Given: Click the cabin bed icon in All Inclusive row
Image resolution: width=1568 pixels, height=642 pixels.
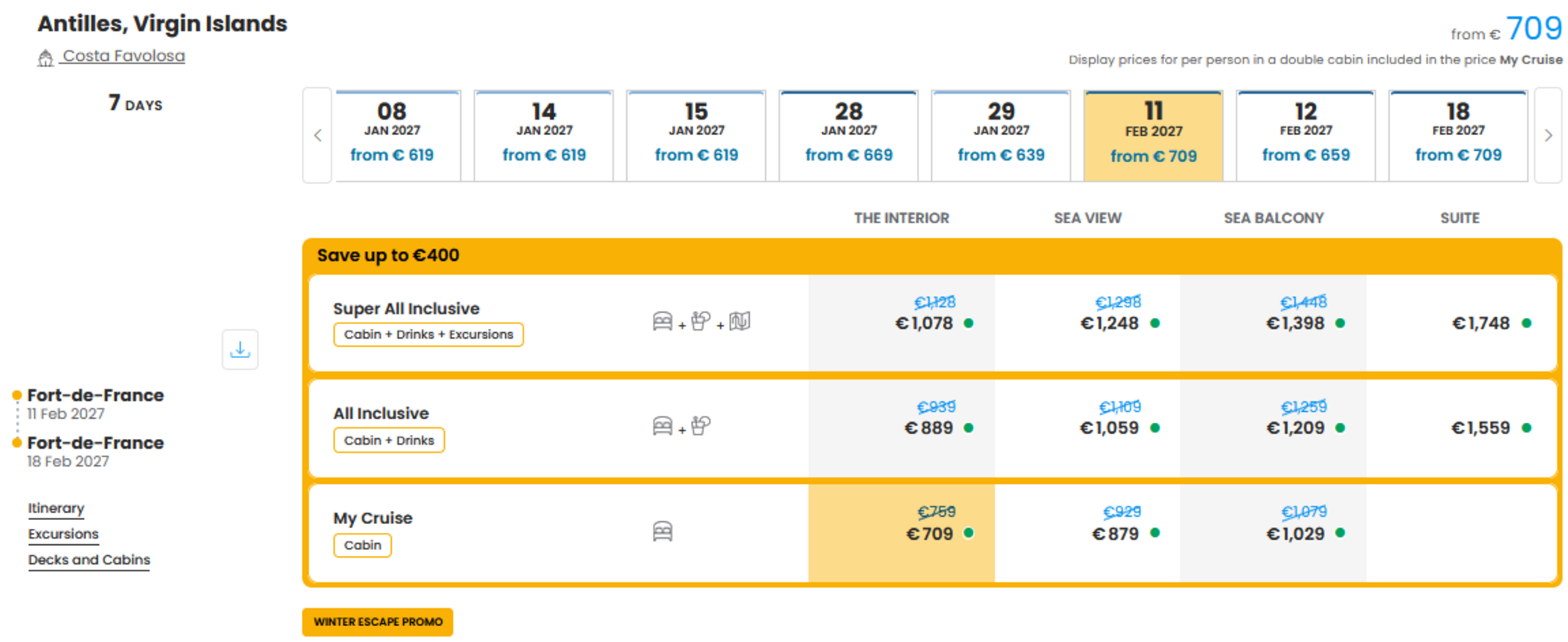Looking at the screenshot, I should 662,426.
